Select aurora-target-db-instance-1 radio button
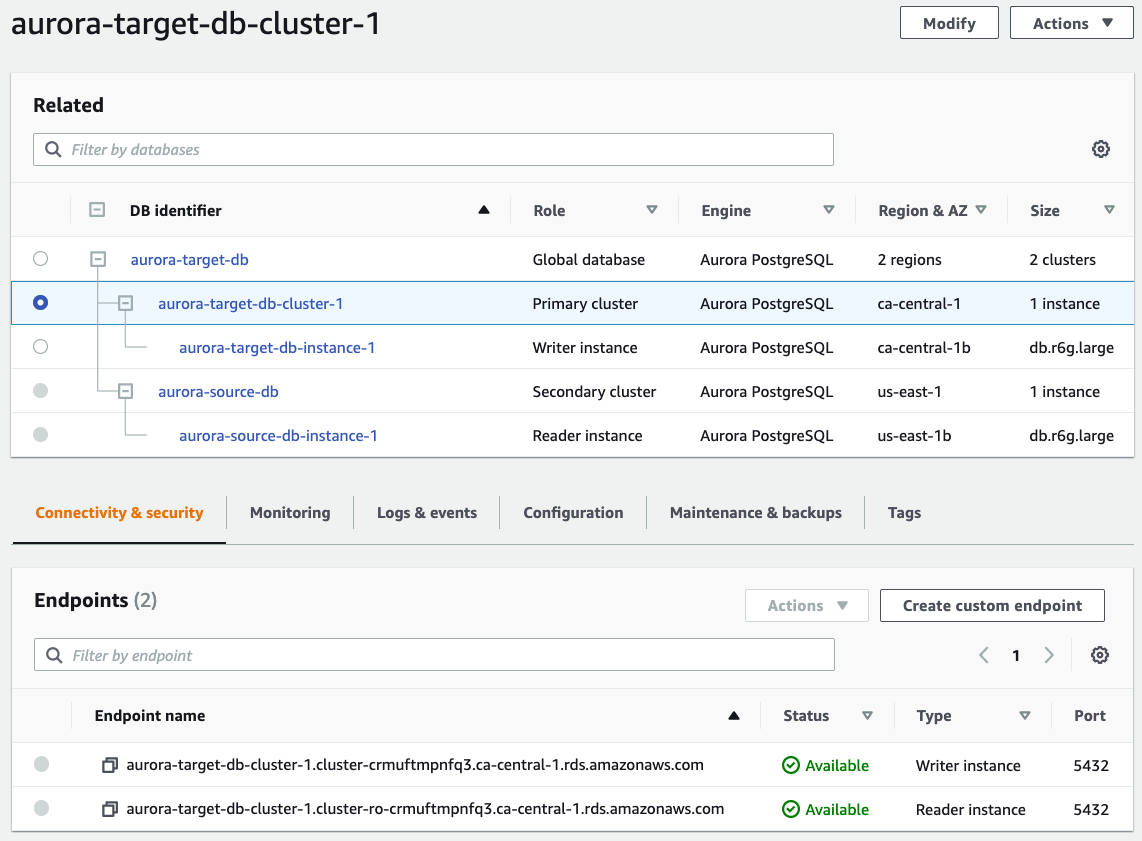This screenshot has width=1142, height=841. coord(40,347)
